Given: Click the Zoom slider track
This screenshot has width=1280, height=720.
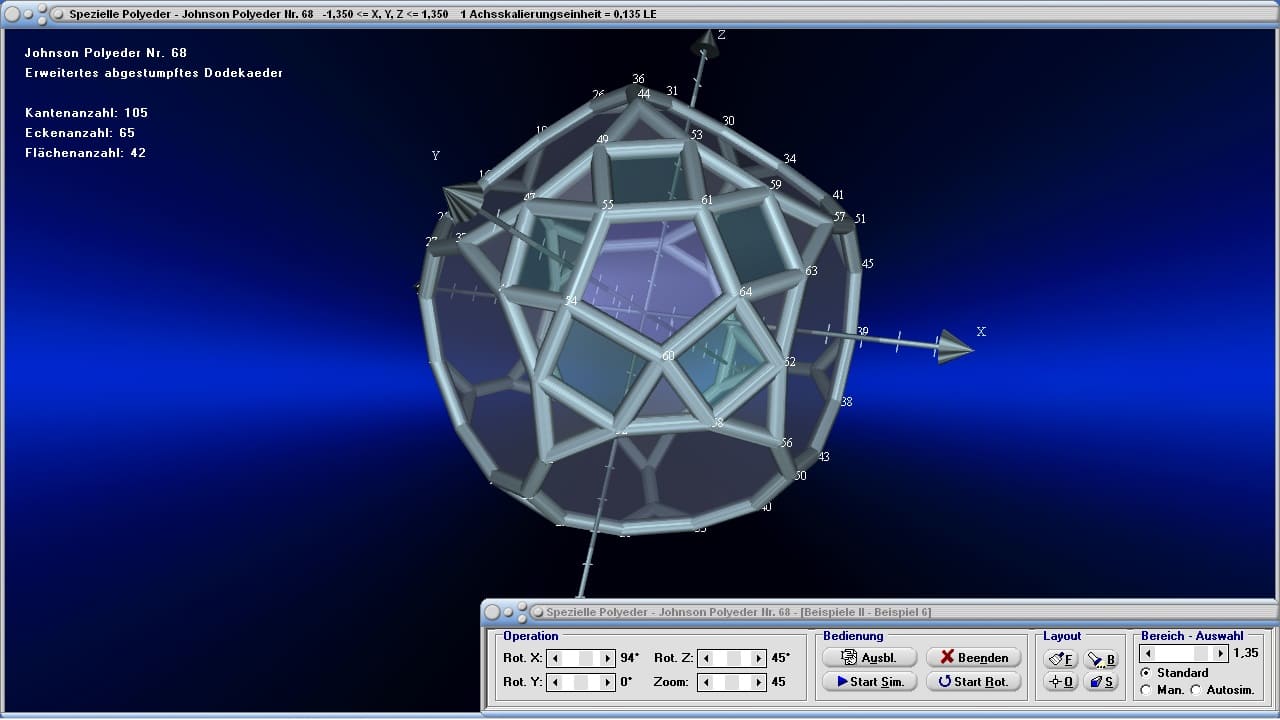Looking at the screenshot, I should pyautogui.click(x=732, y=682).
